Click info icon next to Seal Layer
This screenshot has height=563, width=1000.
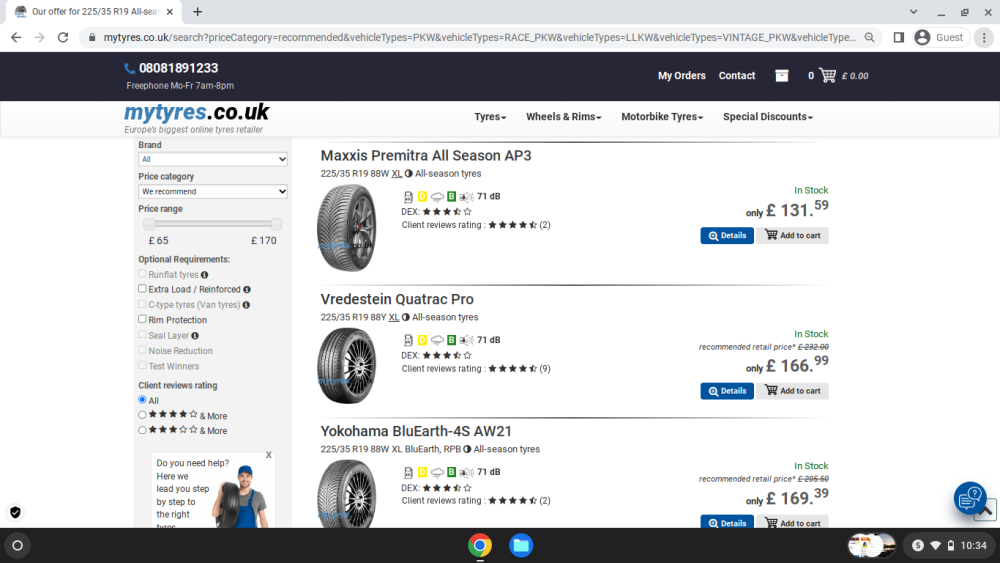195,335
